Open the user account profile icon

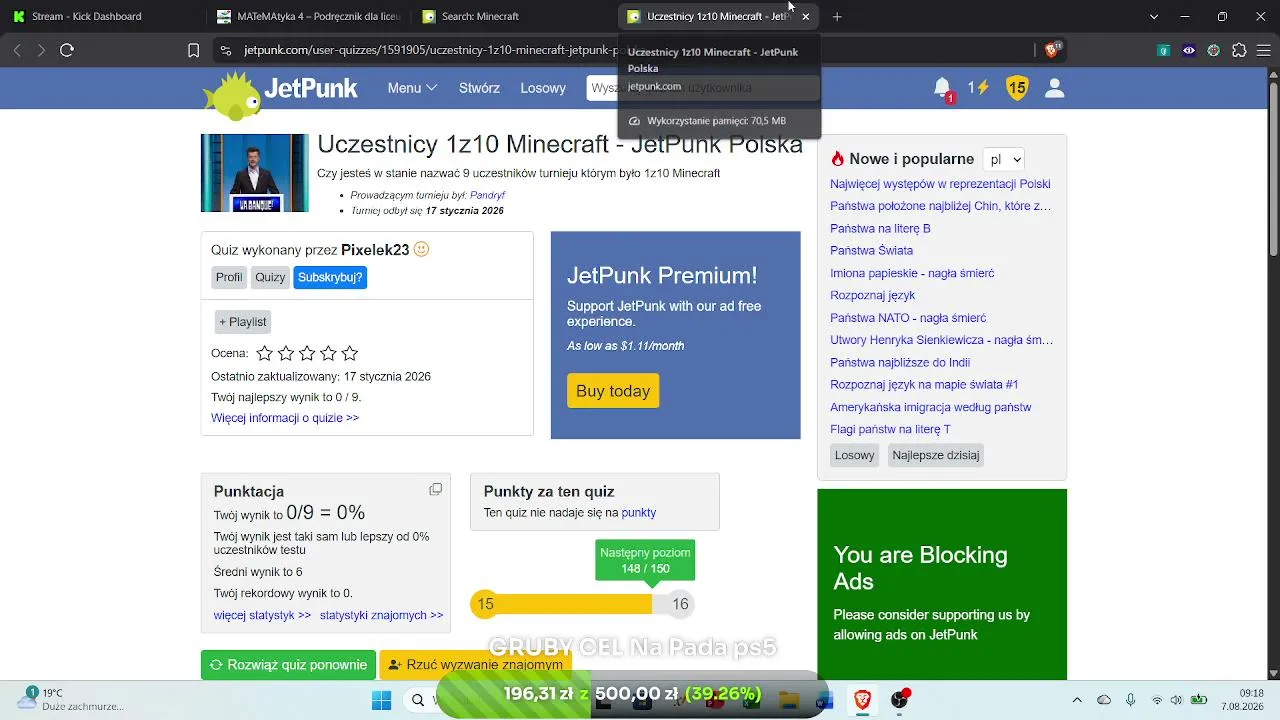coord(1054,88)
